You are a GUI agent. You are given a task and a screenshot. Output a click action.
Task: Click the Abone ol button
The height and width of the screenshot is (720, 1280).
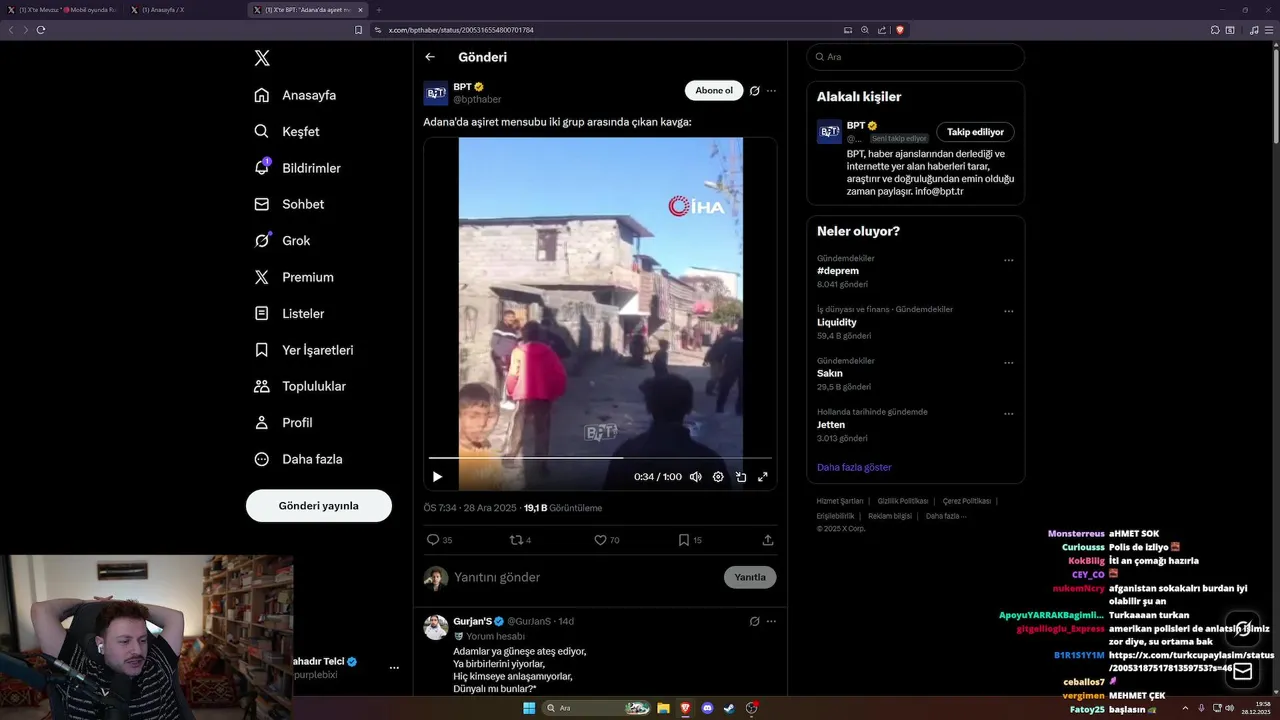(x=714, y=91)
